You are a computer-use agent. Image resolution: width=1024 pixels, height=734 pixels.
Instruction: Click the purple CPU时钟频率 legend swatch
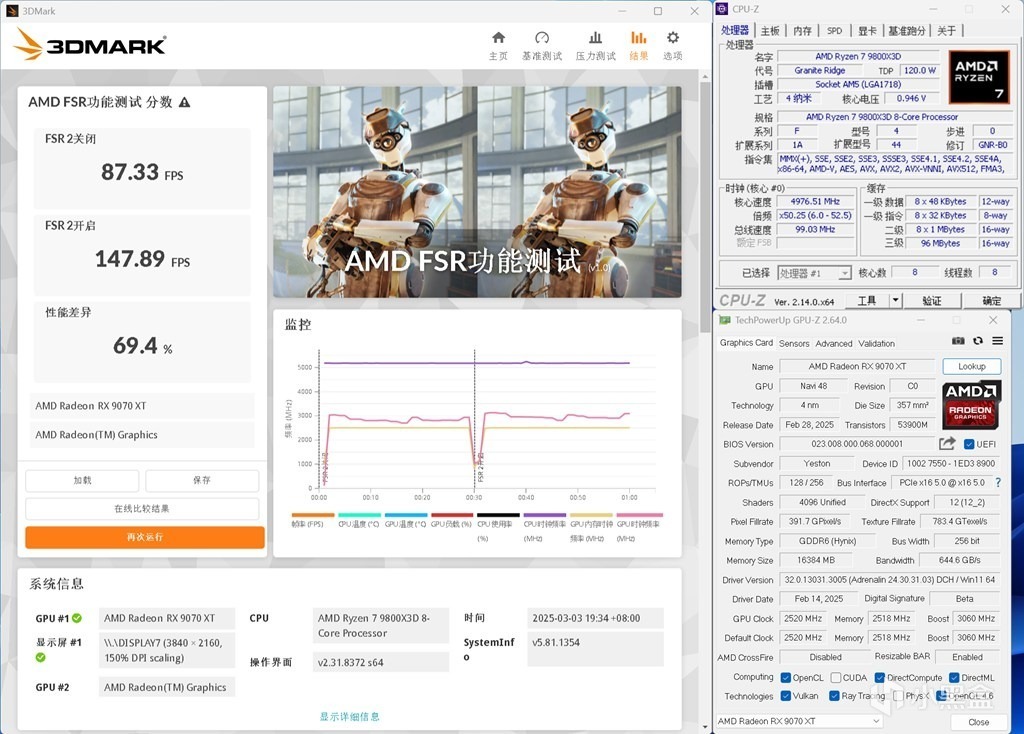click(545, 515)
